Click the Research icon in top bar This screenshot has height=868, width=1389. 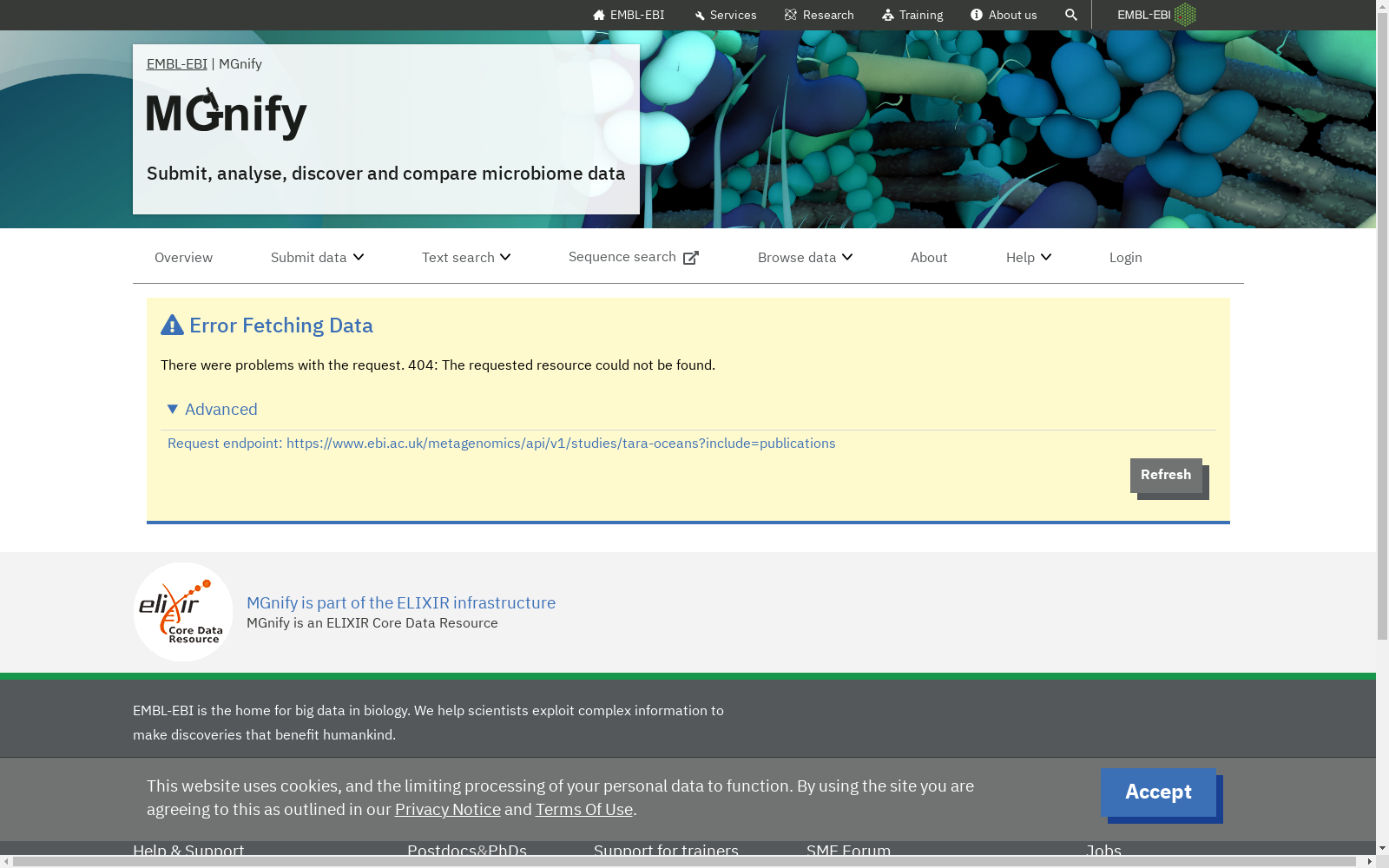point(791,15)
